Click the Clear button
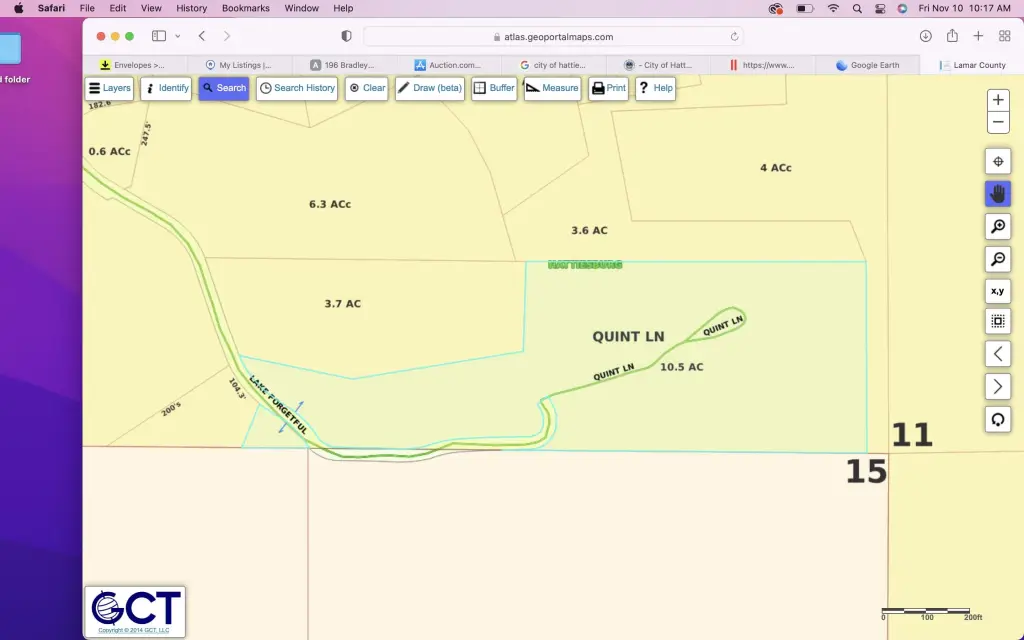Screen dimensions: 1024x640 [x=367, y=88]
